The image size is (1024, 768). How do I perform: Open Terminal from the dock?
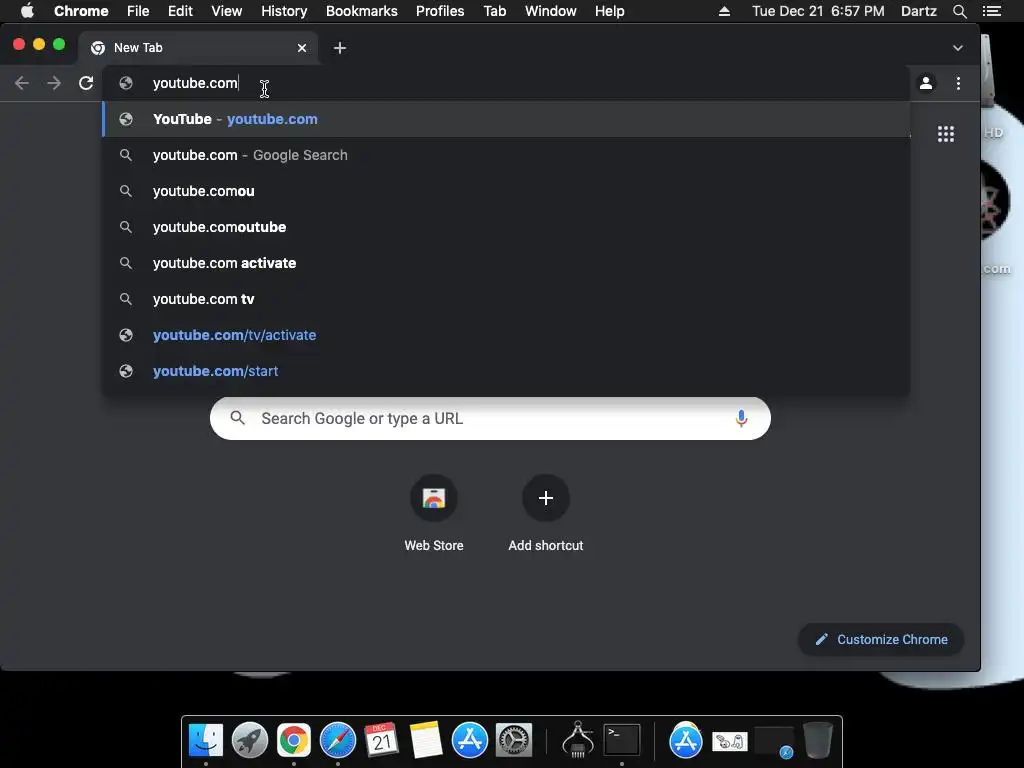(622, 740)
